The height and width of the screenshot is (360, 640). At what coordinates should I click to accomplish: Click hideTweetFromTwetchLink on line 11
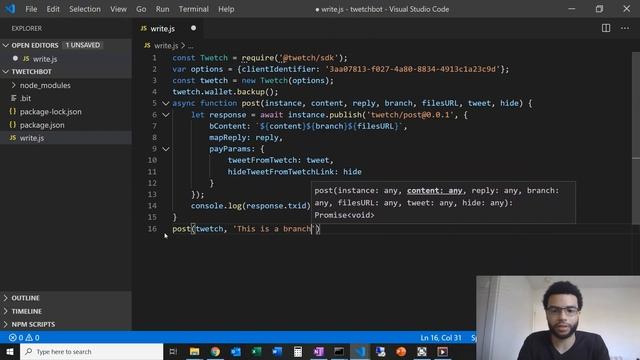[x=281, y=172]
